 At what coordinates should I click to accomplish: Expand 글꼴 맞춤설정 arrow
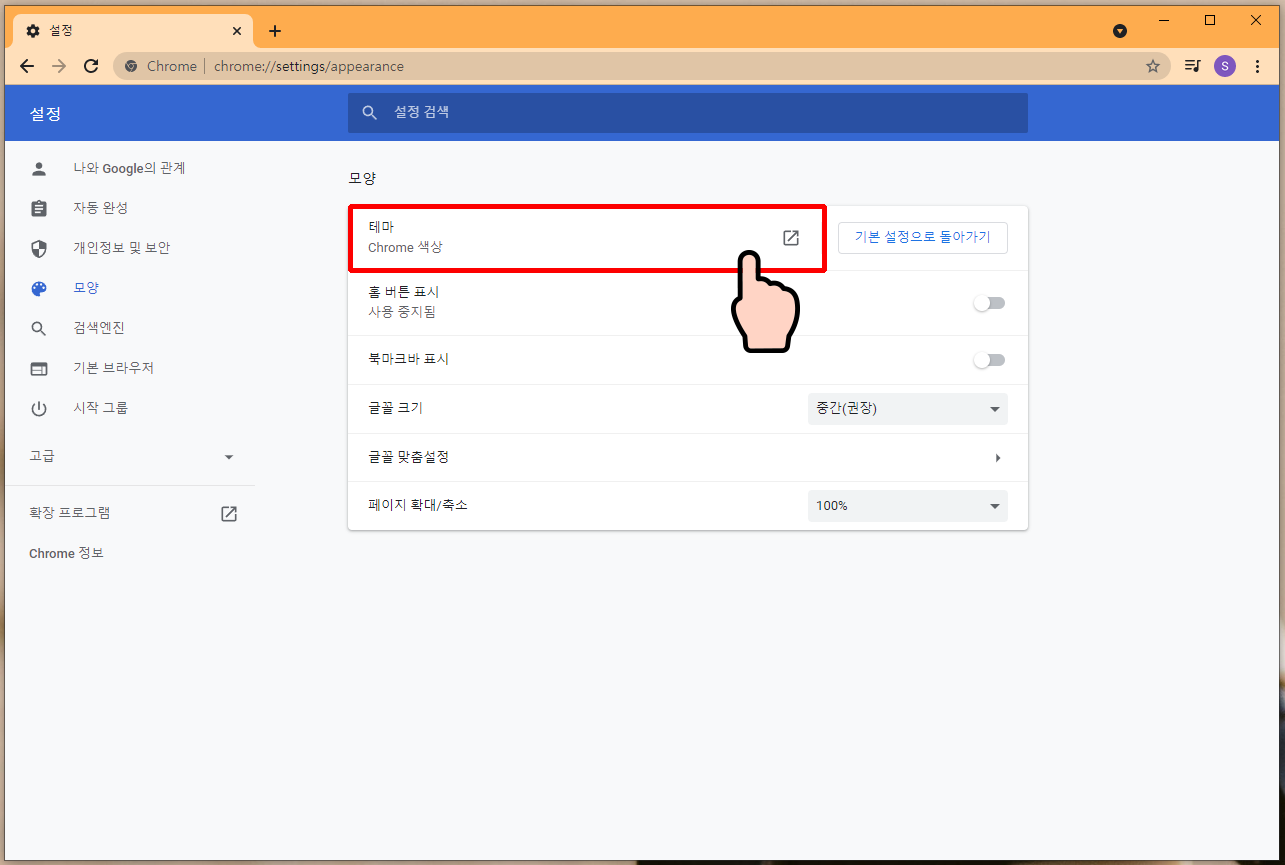(x=997, y=458)
